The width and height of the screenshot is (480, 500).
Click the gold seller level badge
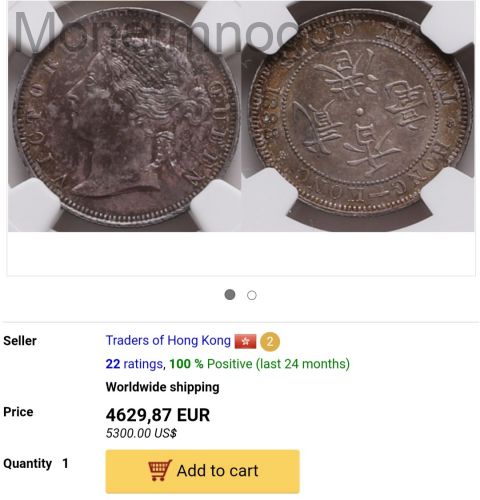coord(270,342)
